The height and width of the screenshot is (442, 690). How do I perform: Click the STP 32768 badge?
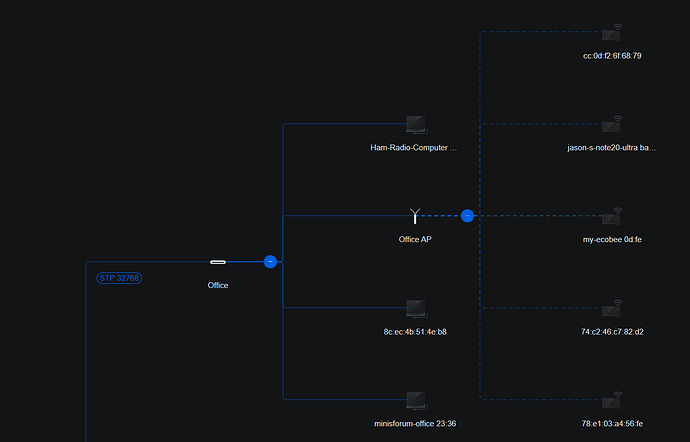[119, 277]
